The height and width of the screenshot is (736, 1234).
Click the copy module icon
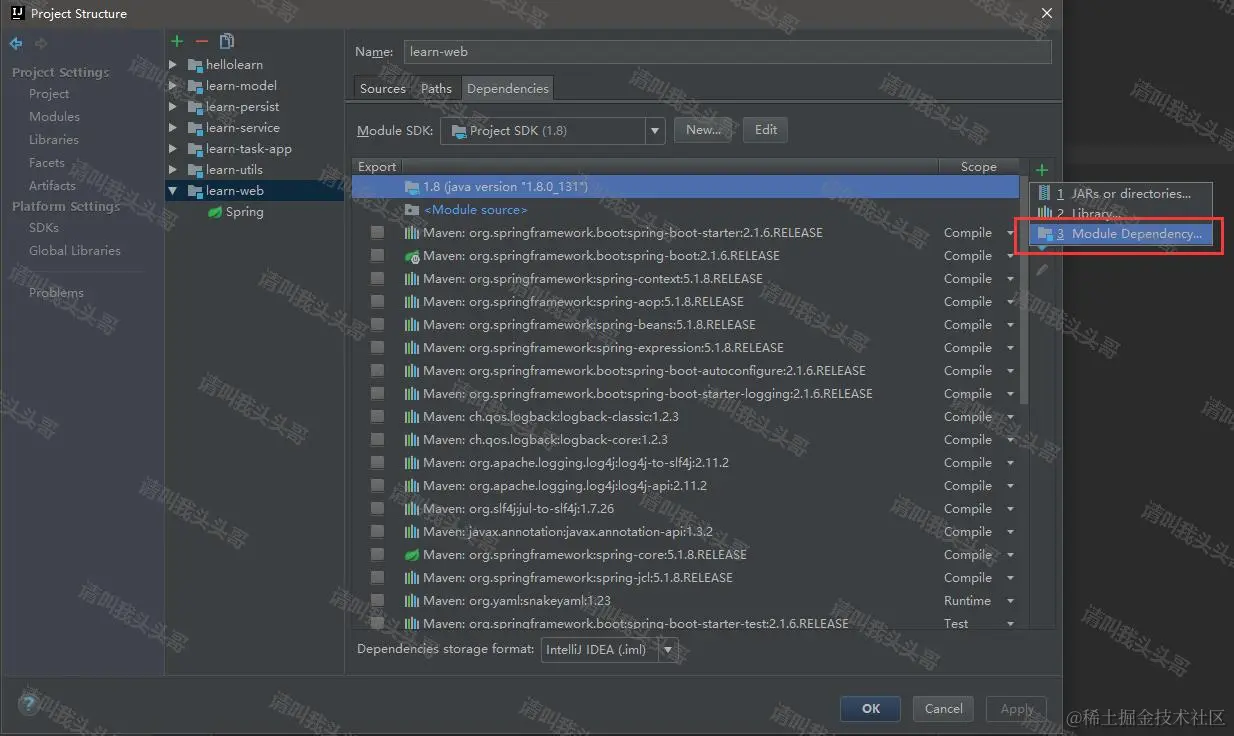(x=226, y=41)
